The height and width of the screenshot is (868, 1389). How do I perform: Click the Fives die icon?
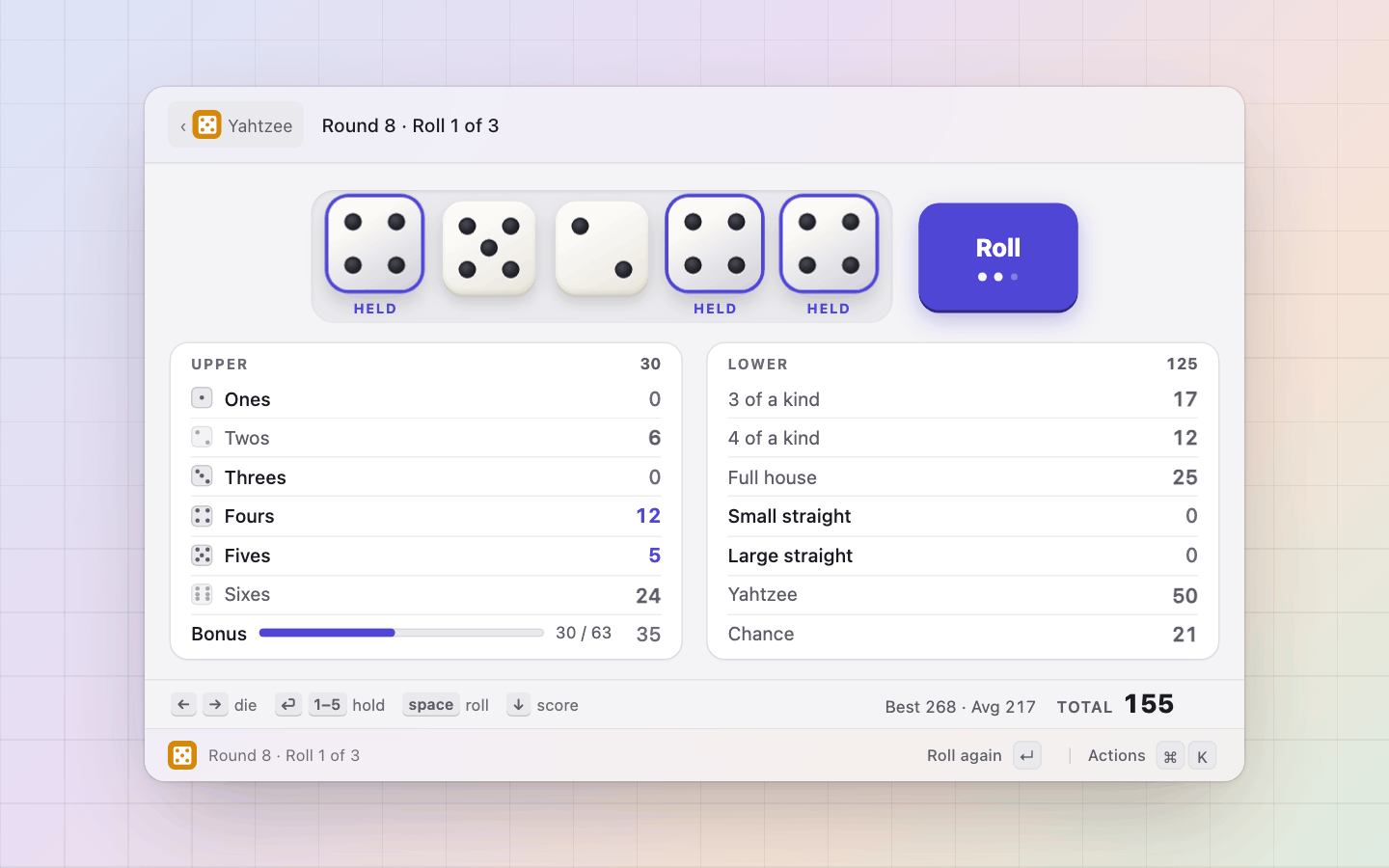tap(202, 556)
